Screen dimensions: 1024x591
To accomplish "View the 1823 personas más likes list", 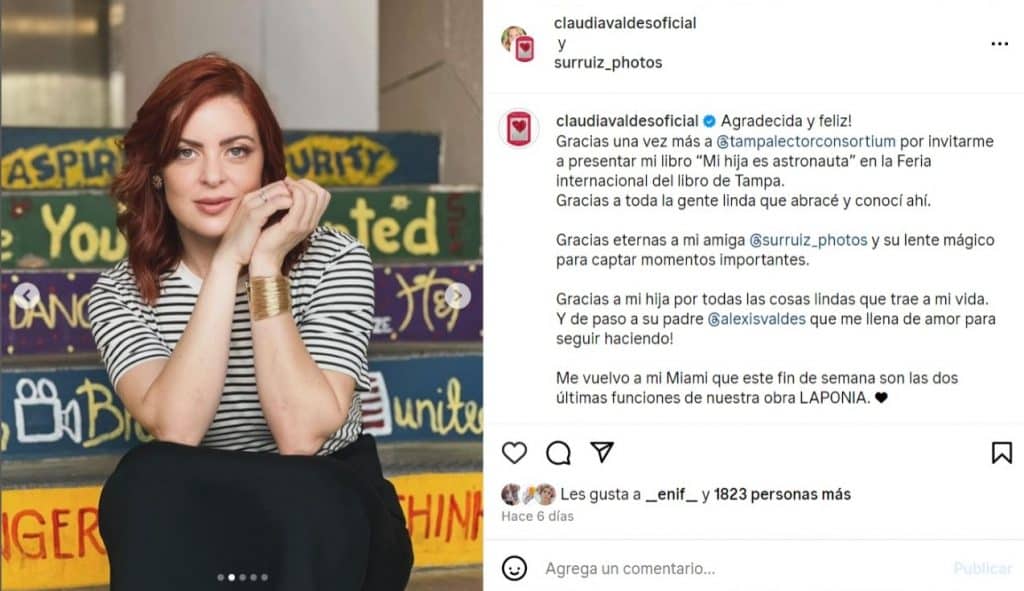I will (782, 494).
